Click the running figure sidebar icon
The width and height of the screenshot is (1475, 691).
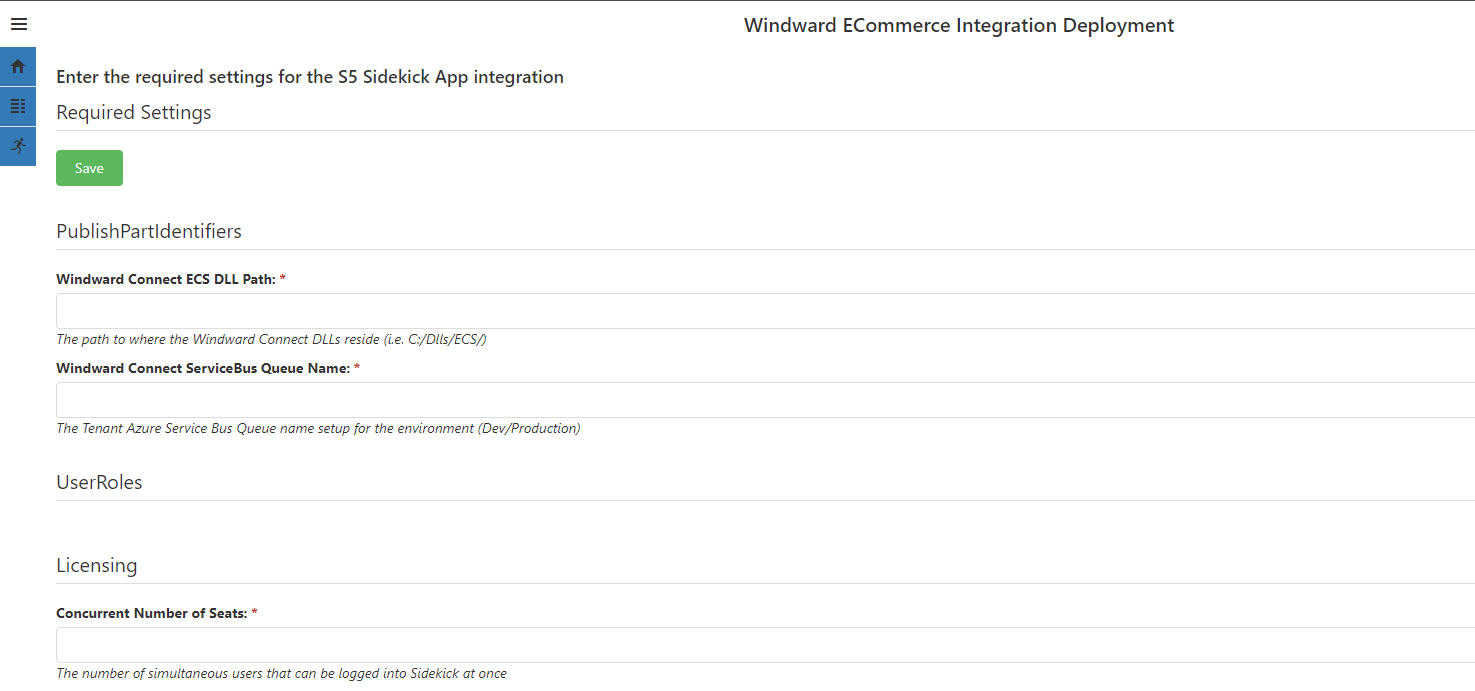[18, 146]
